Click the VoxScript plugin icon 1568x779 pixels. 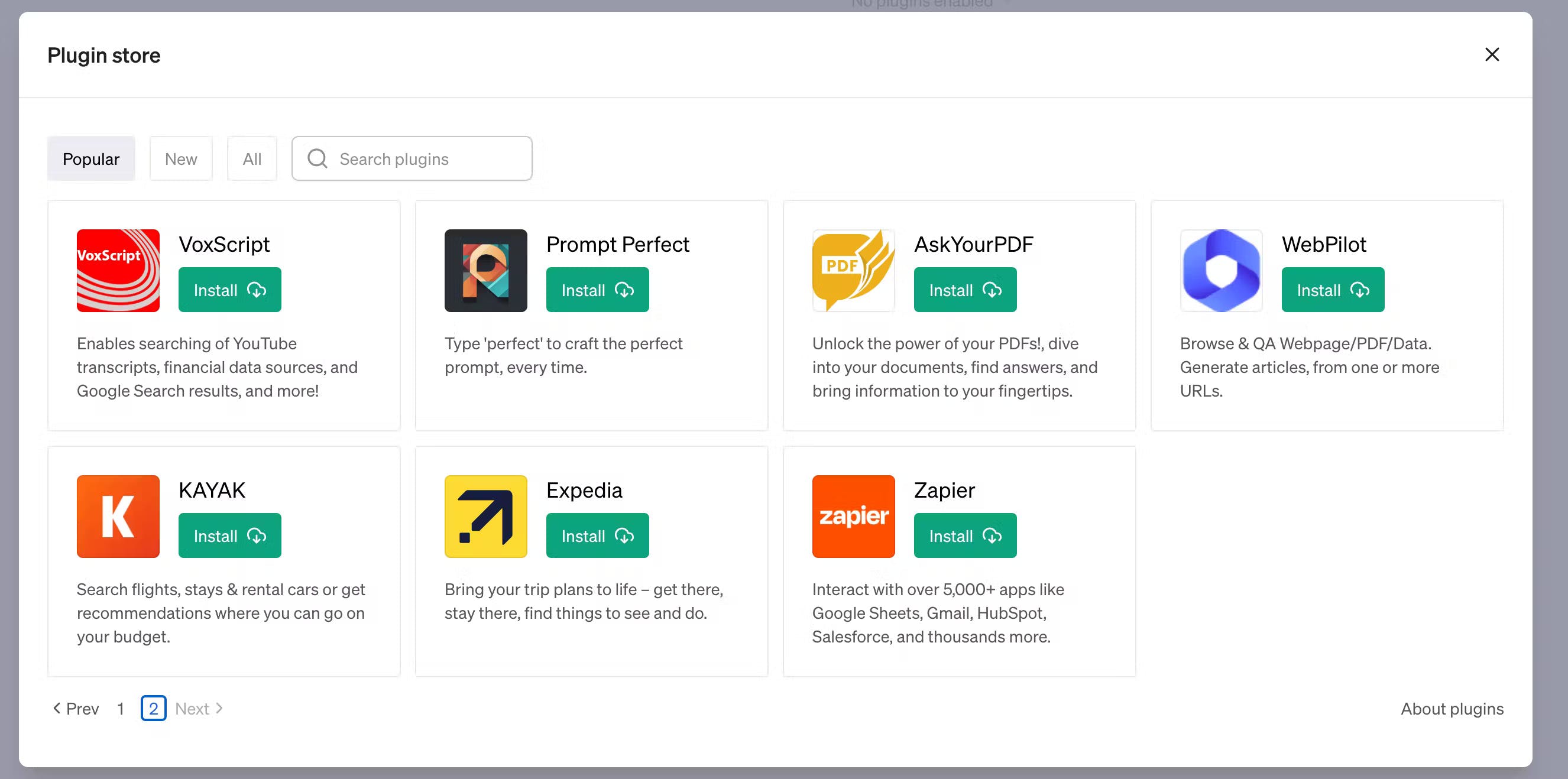[118, 270]
